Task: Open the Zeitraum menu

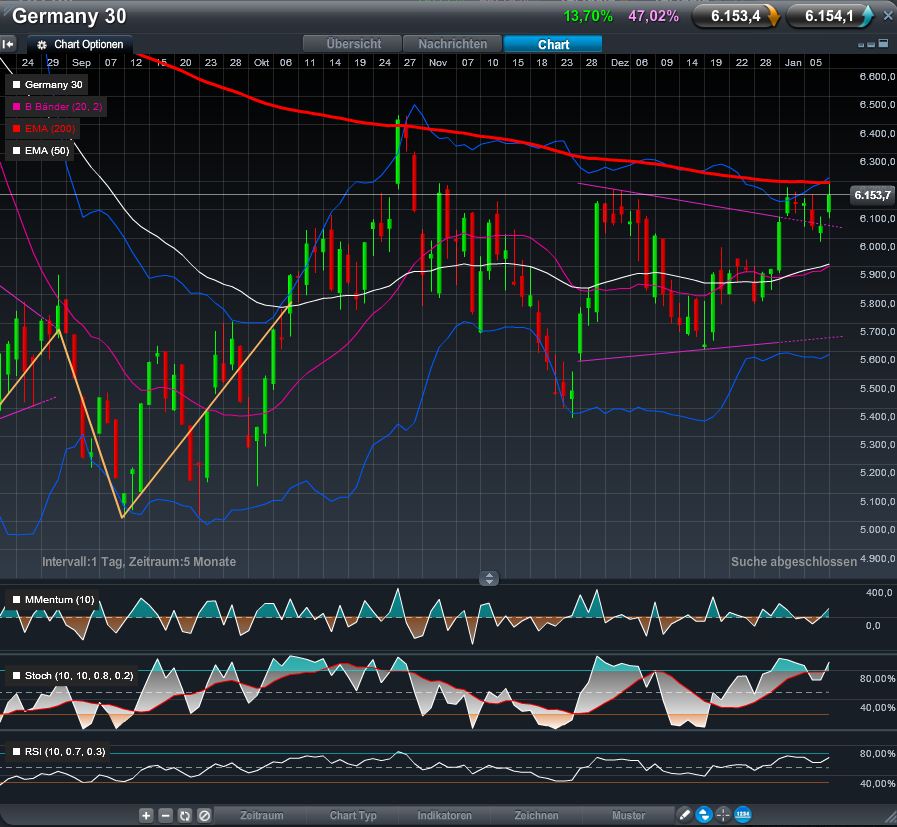Action: pos(261,816)
